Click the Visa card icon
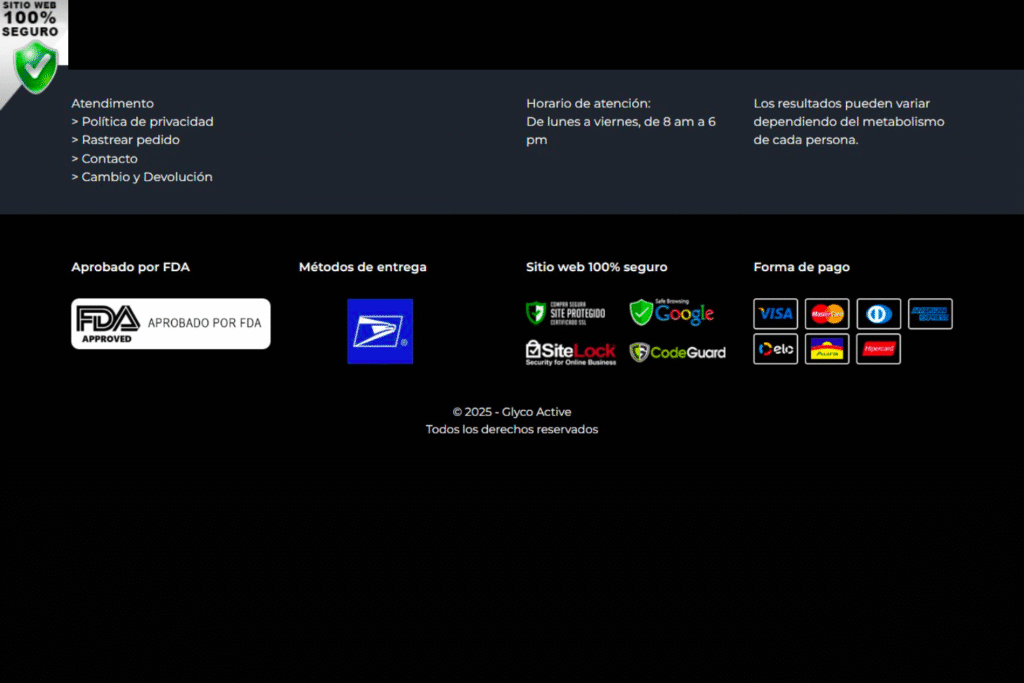Viewport: 1024px width, 683px height. point(775,314)
